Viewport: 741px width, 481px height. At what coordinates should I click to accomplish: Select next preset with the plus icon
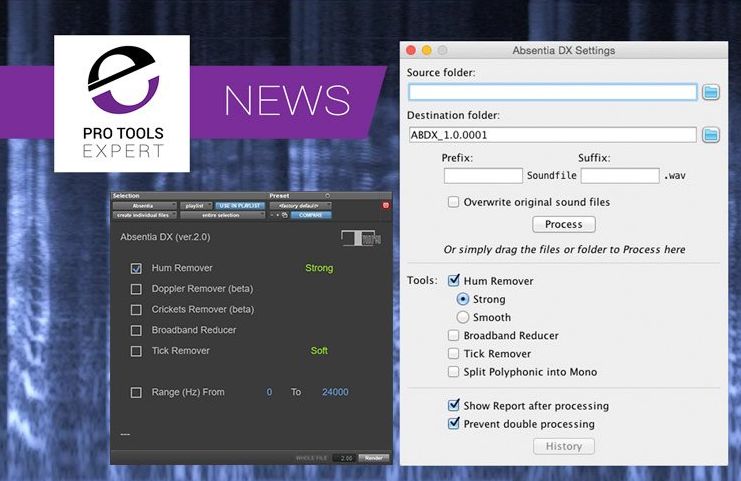point(277,215)
